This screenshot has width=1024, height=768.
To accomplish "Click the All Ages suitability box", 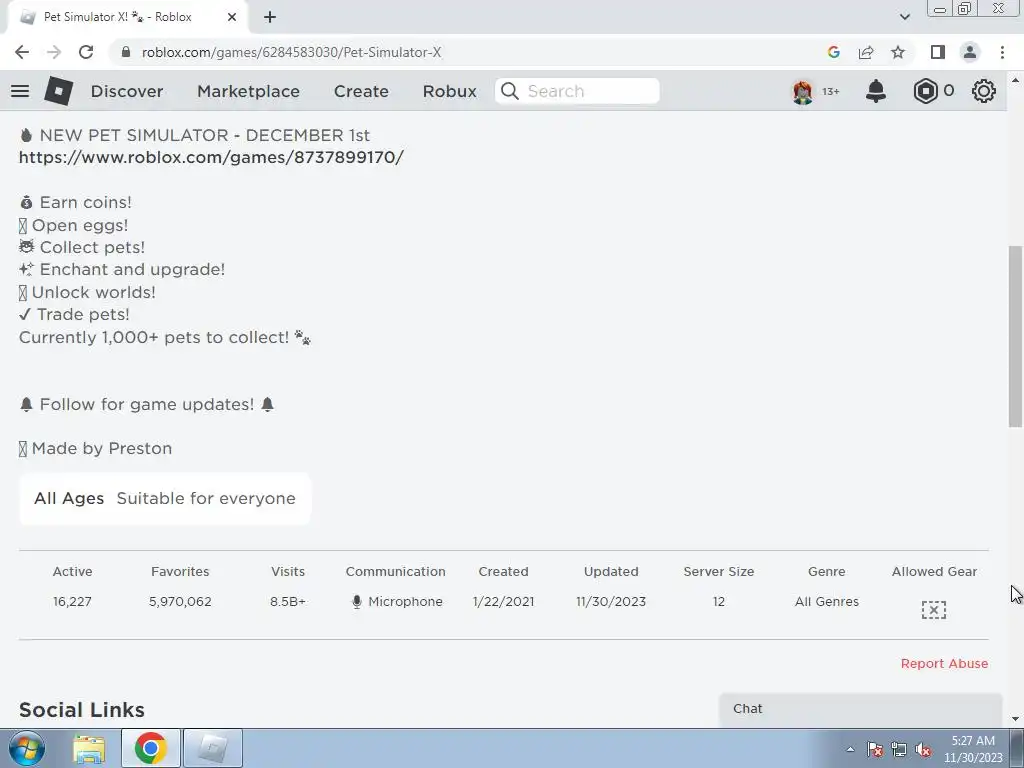I will (x=165, y=498).
